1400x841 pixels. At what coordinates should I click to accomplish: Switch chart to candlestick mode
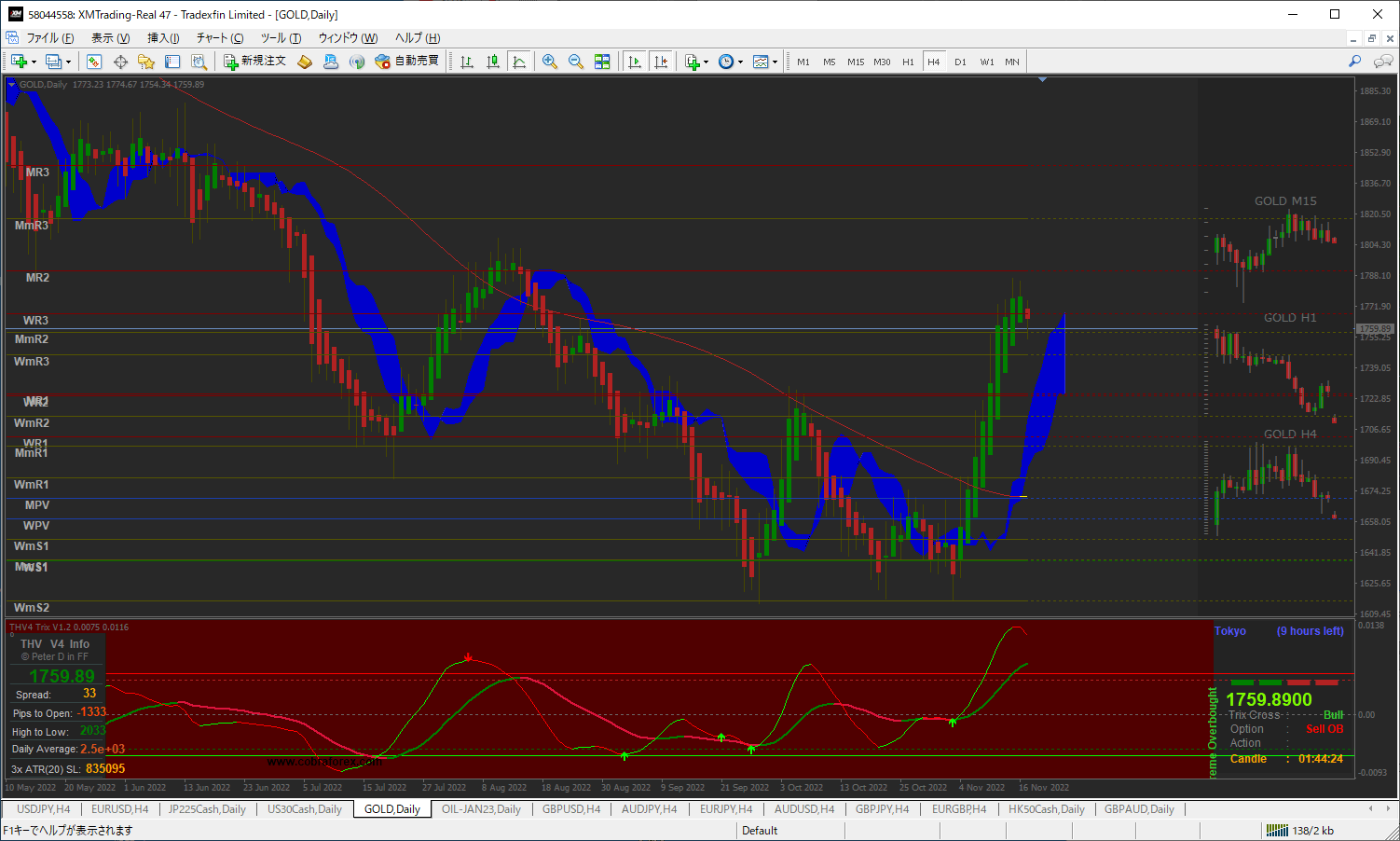pyautogui.click(x=493, y=62)
